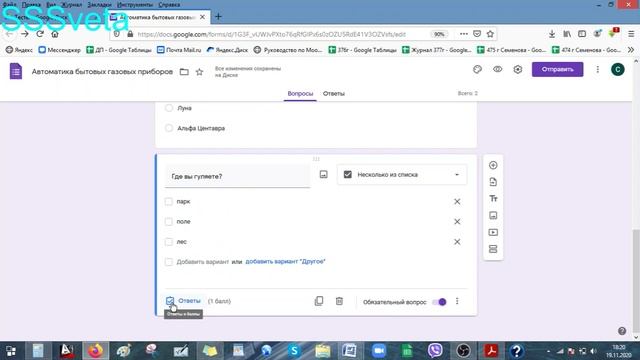The image size is (640, 360).
Task: Open the theme customization palette
Action: coord(477,69)
